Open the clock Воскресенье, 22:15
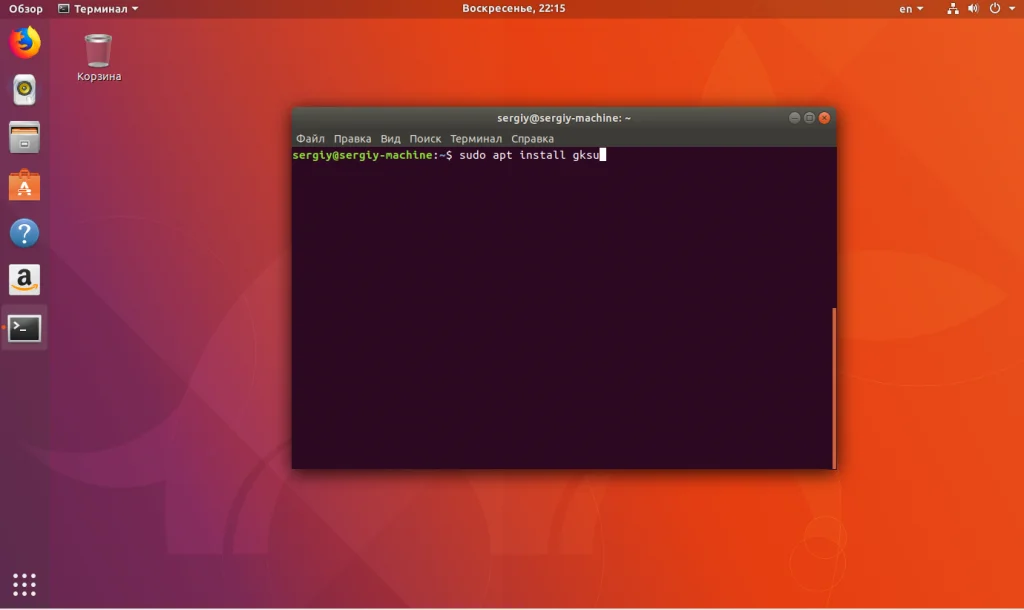 tap(514, 8)
